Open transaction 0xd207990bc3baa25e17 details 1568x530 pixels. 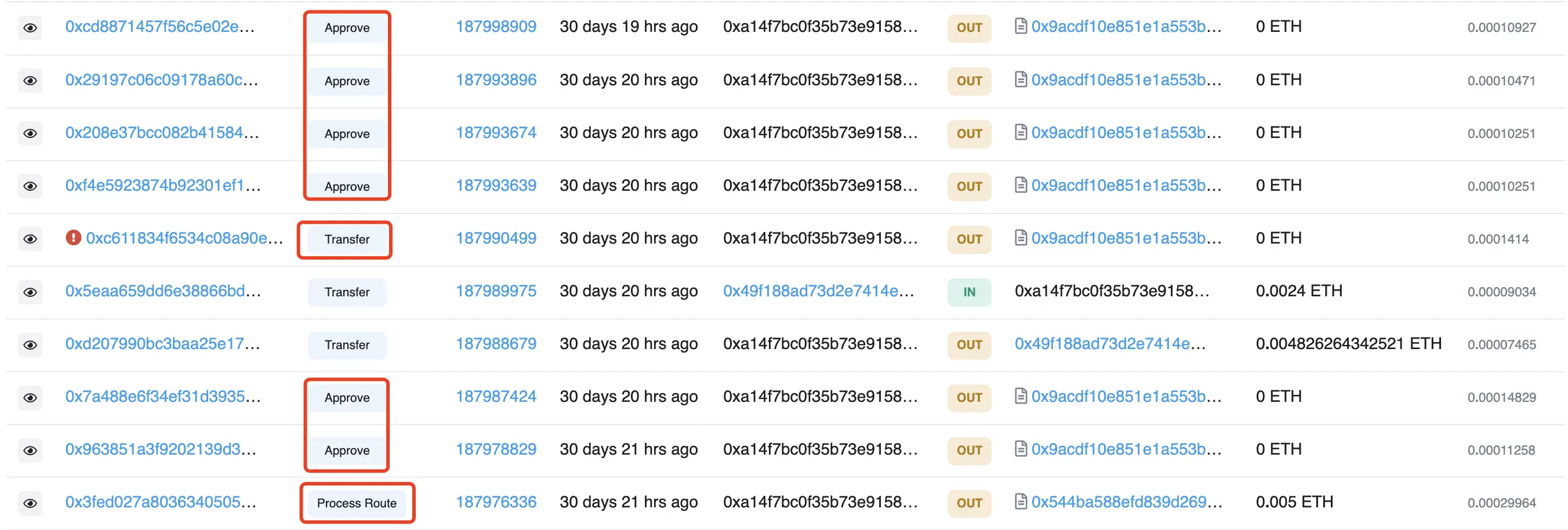162,344
